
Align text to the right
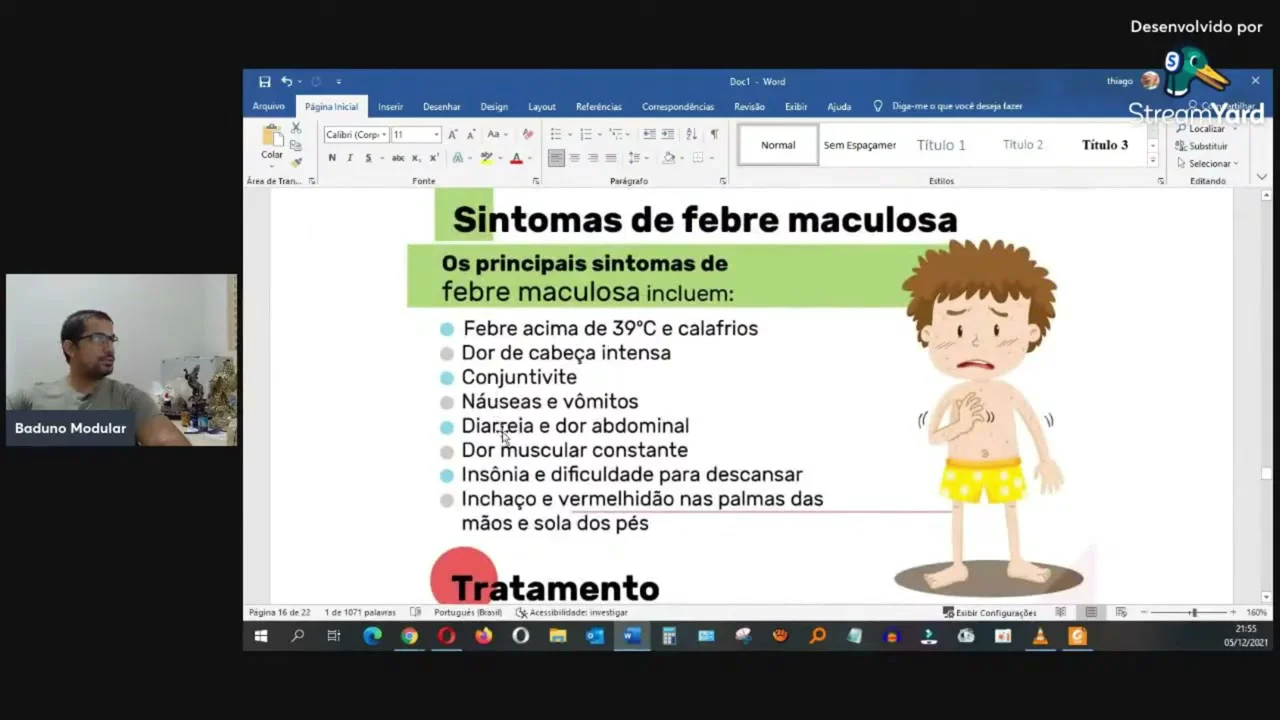click(x=593, y=158)
